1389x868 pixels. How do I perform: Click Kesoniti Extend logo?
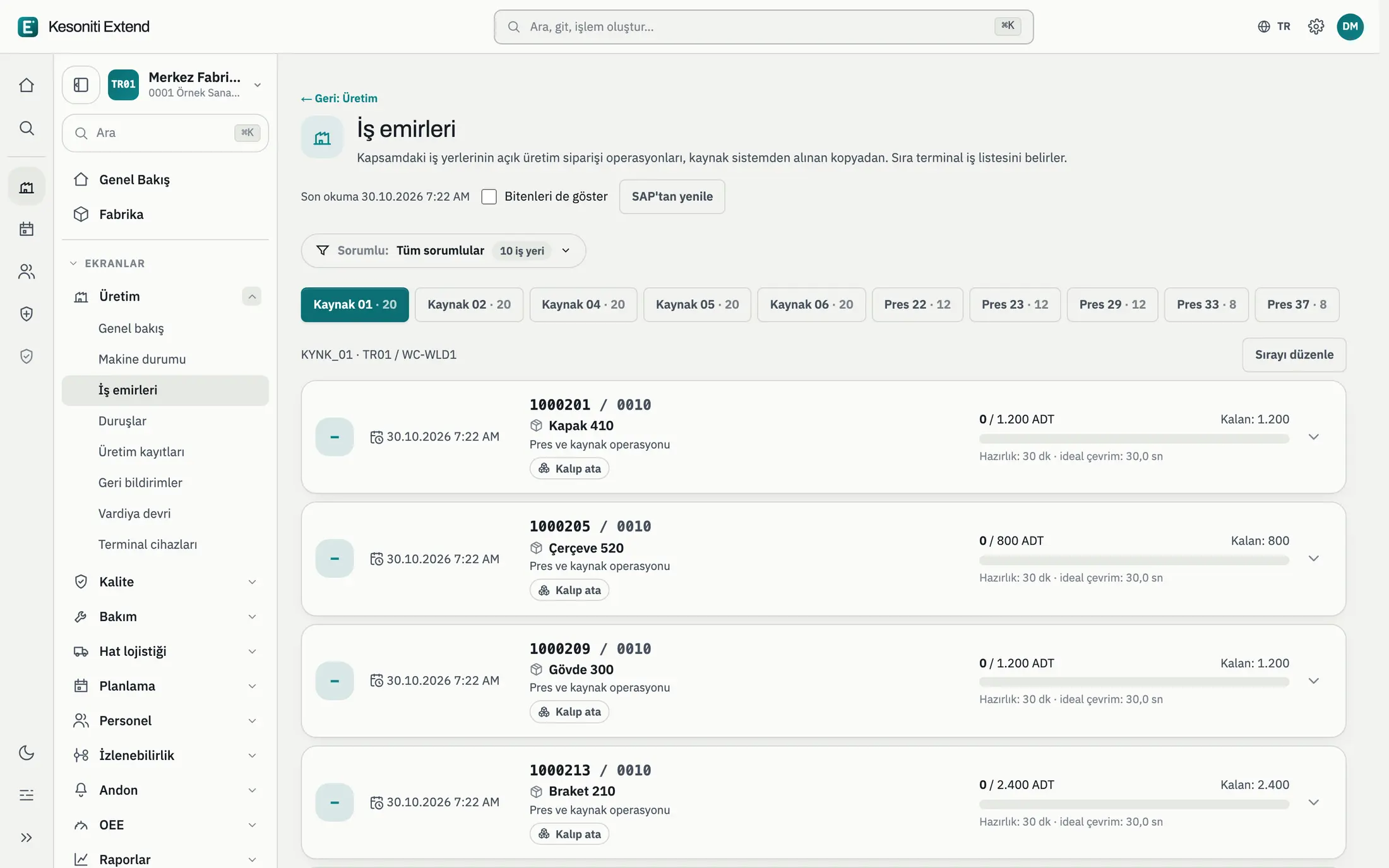84,27
